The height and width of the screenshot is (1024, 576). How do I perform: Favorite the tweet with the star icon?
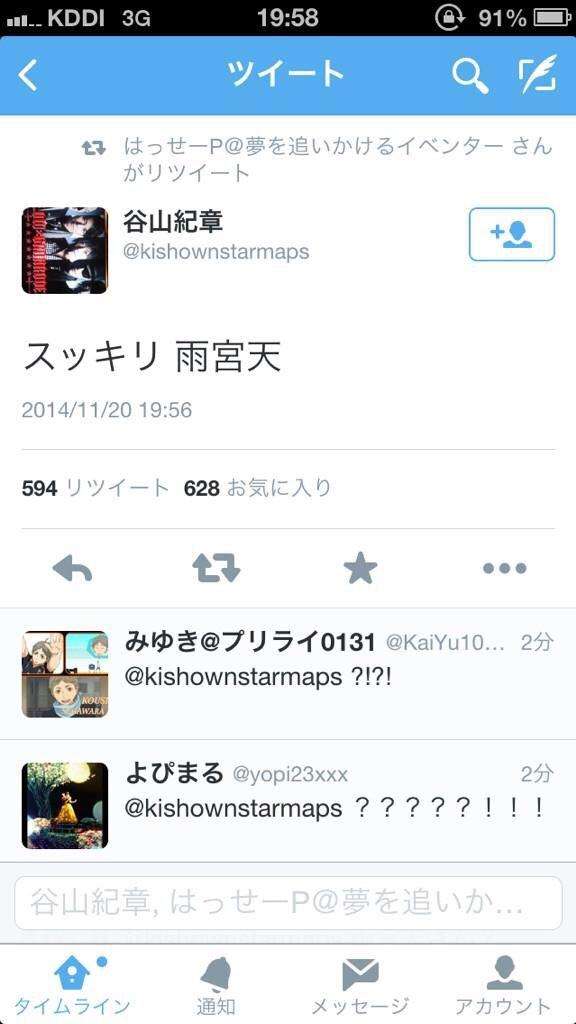tap(360, 568)
